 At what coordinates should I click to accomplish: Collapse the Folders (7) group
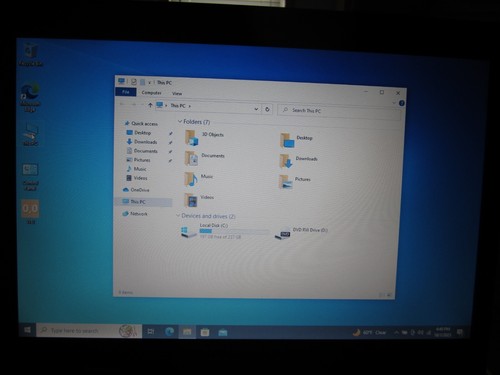click(180, 121)
